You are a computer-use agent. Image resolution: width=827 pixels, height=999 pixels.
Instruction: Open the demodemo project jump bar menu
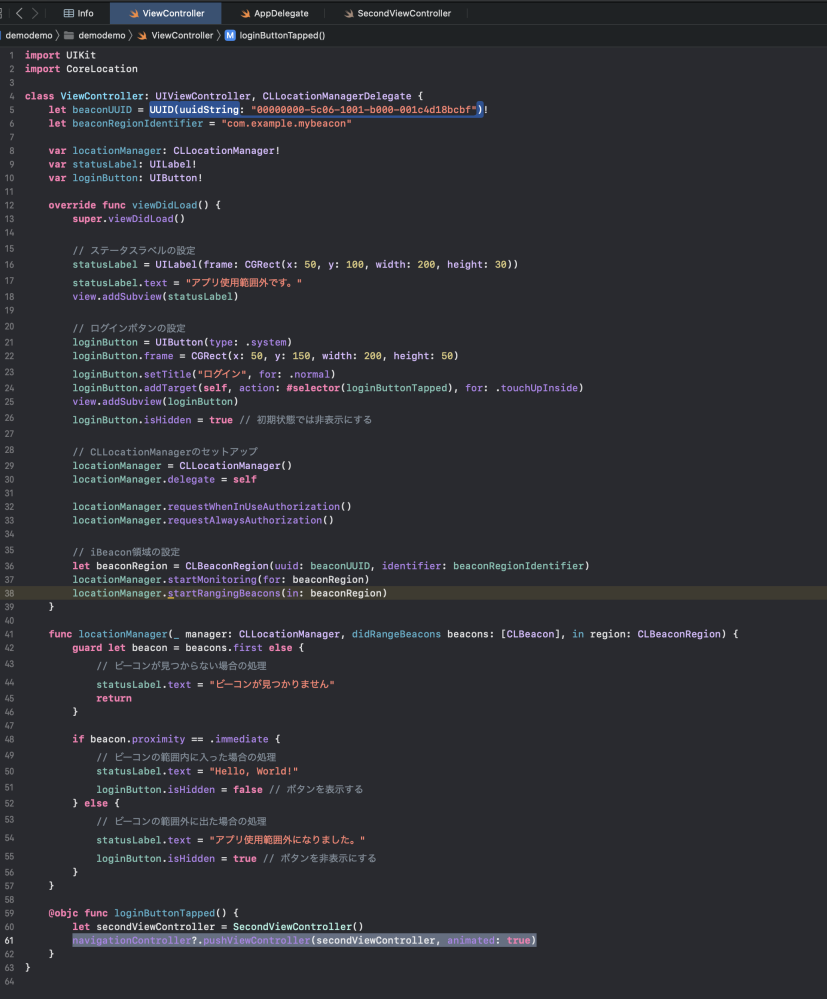click(x=27, y=35)
